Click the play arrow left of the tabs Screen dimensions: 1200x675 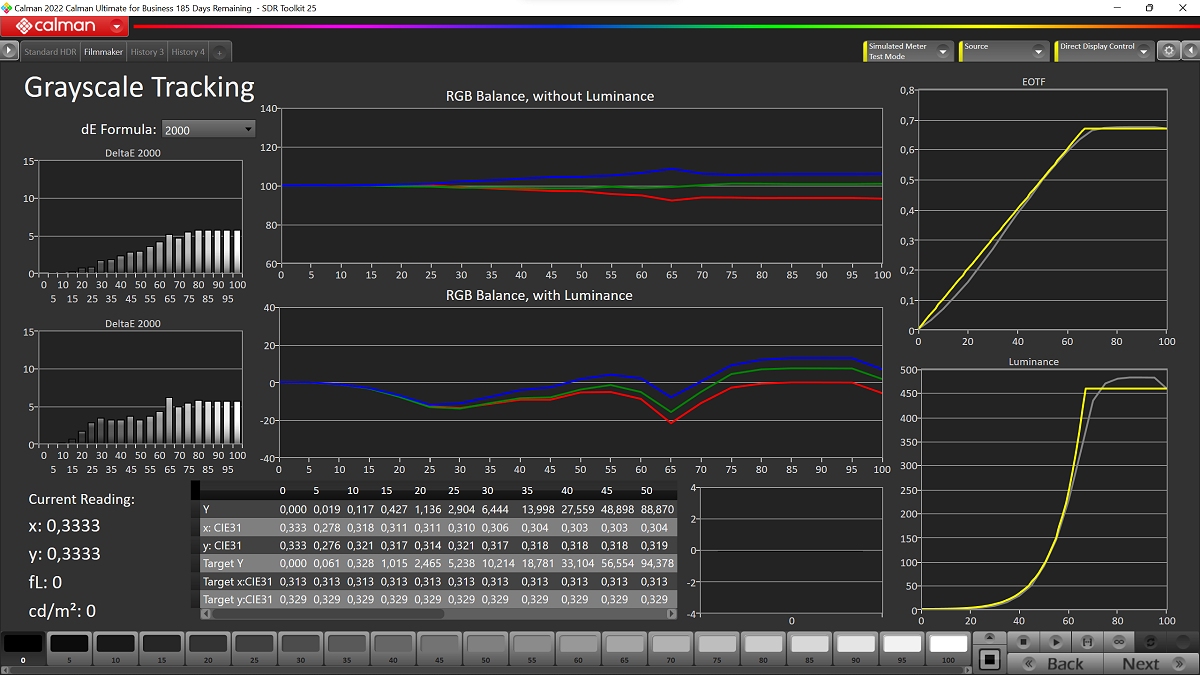(x=10, y=50)
